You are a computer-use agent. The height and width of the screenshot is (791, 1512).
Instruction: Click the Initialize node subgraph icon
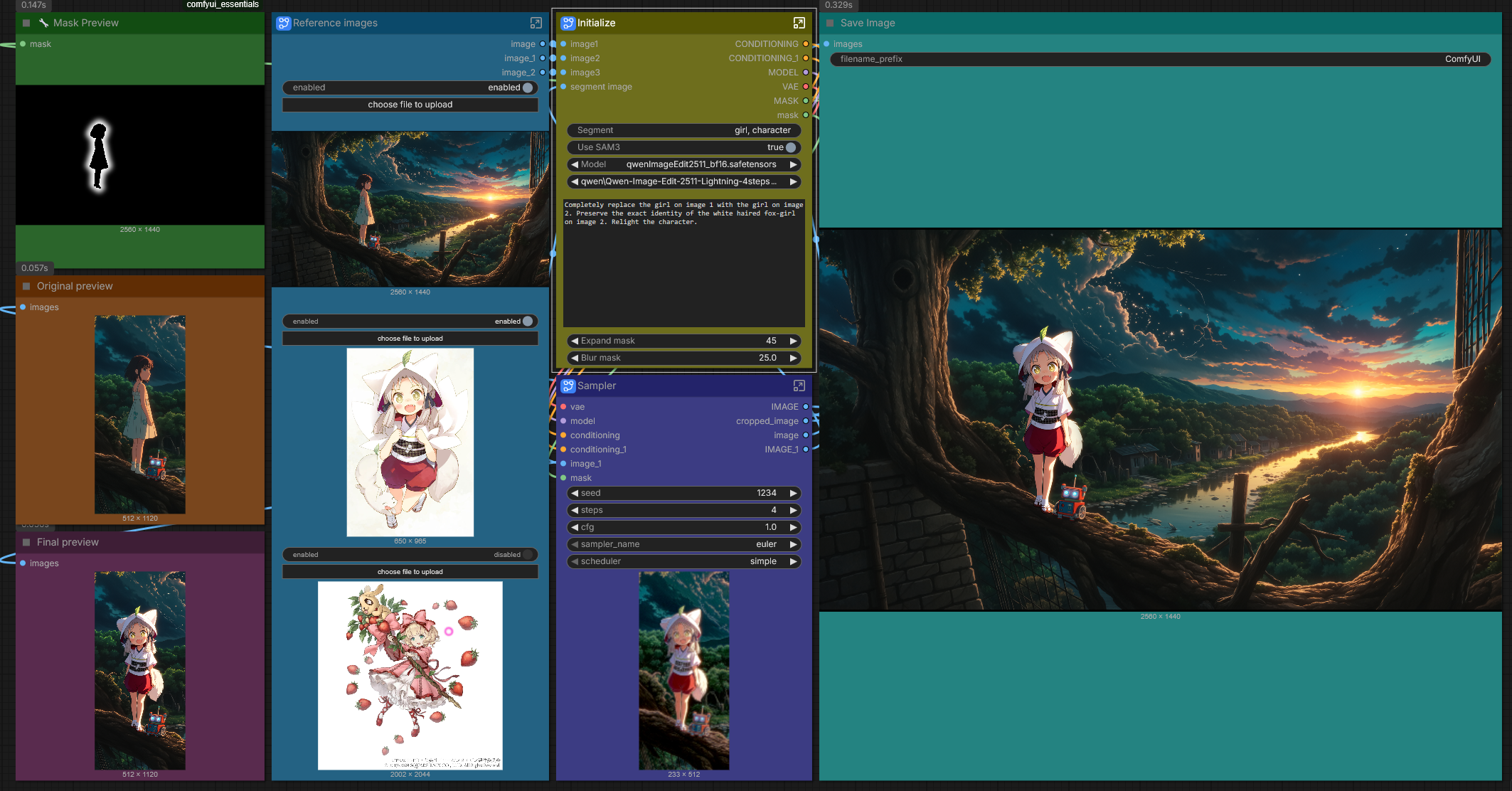click(568, 23)
